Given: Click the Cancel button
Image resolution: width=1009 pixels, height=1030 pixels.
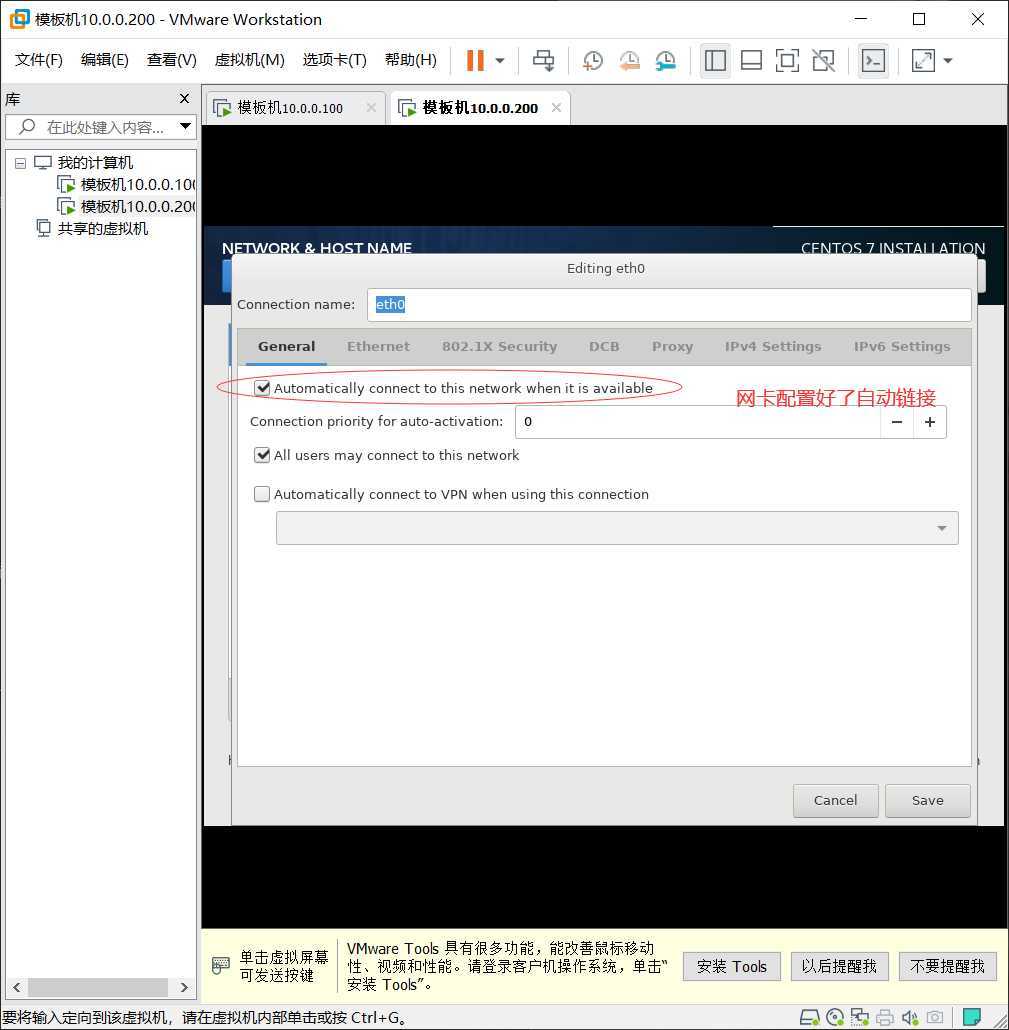Looking at the screenshot, I should click(836, 801).
